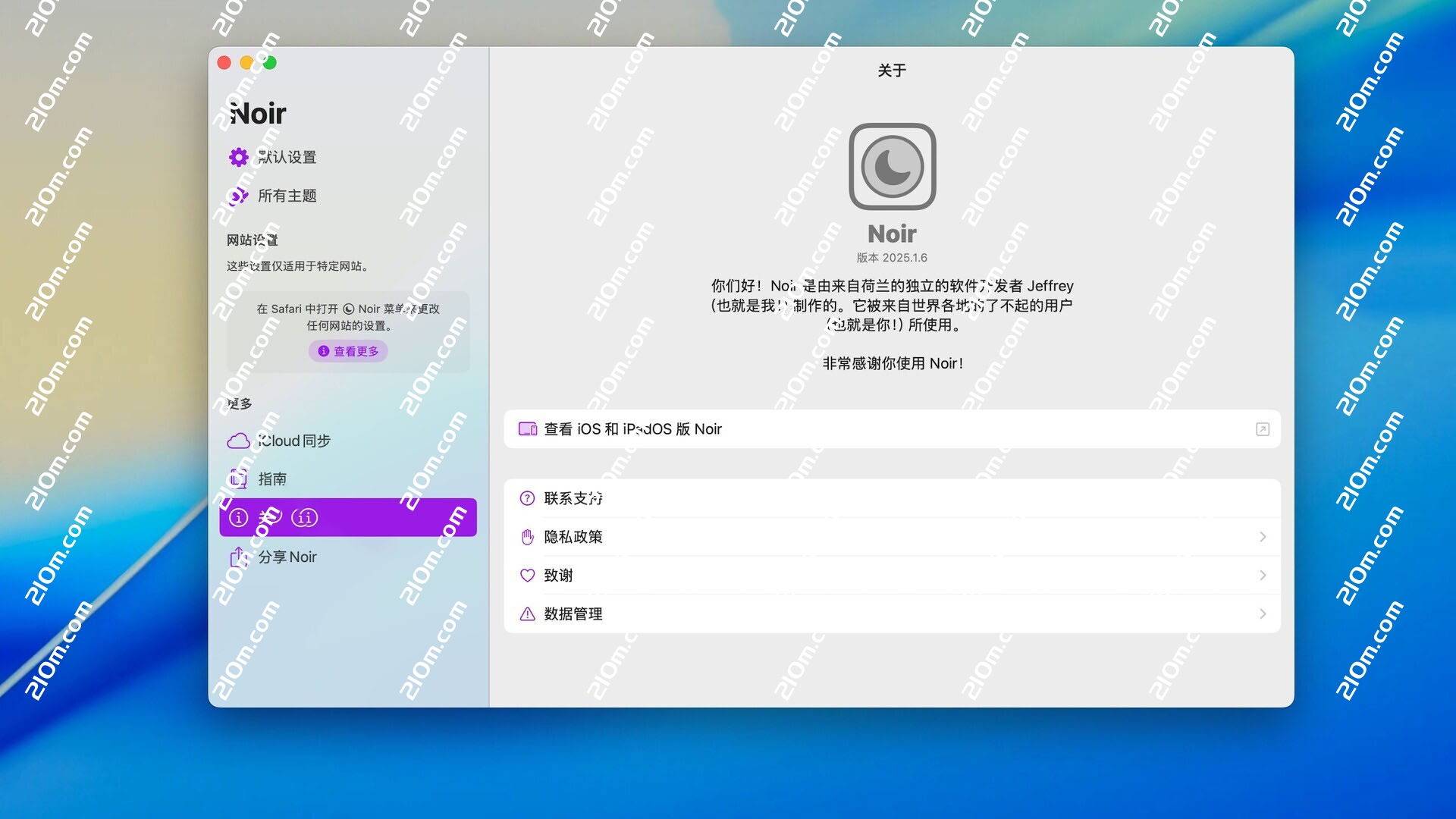The height and width of the screenshot is (819, 1456).
Task: Minimize the Noir window
Action: click(x=246, y=63)
